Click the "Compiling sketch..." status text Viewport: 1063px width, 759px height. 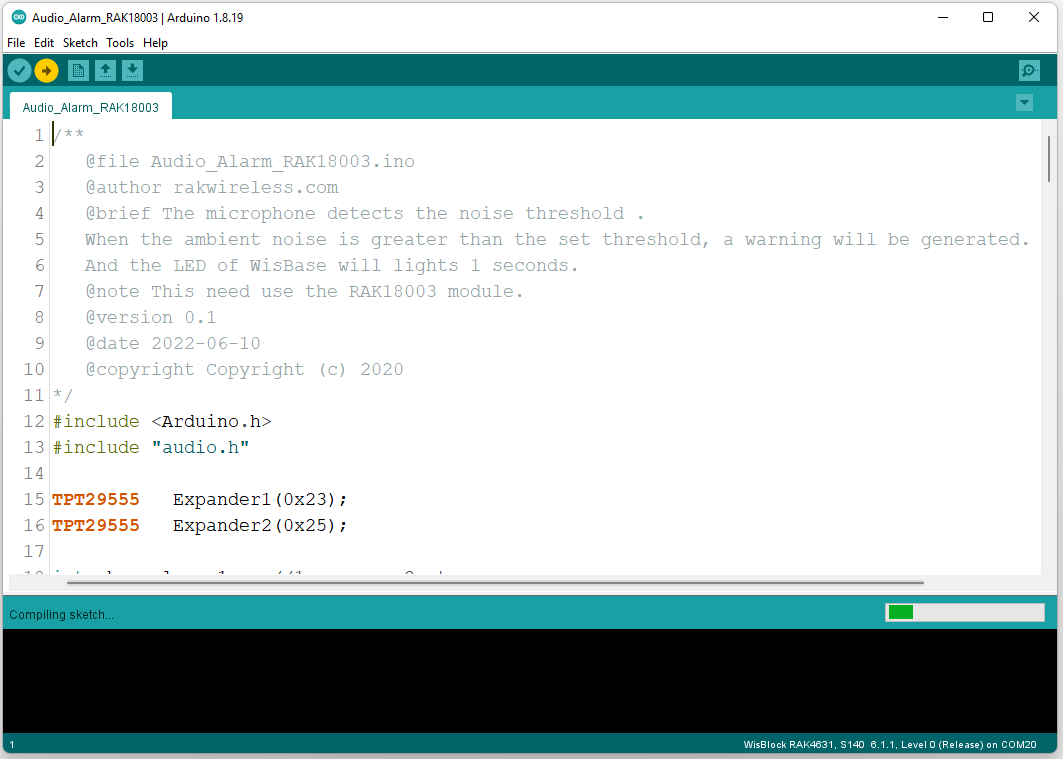pyautogui.click(x=61, y=615)
